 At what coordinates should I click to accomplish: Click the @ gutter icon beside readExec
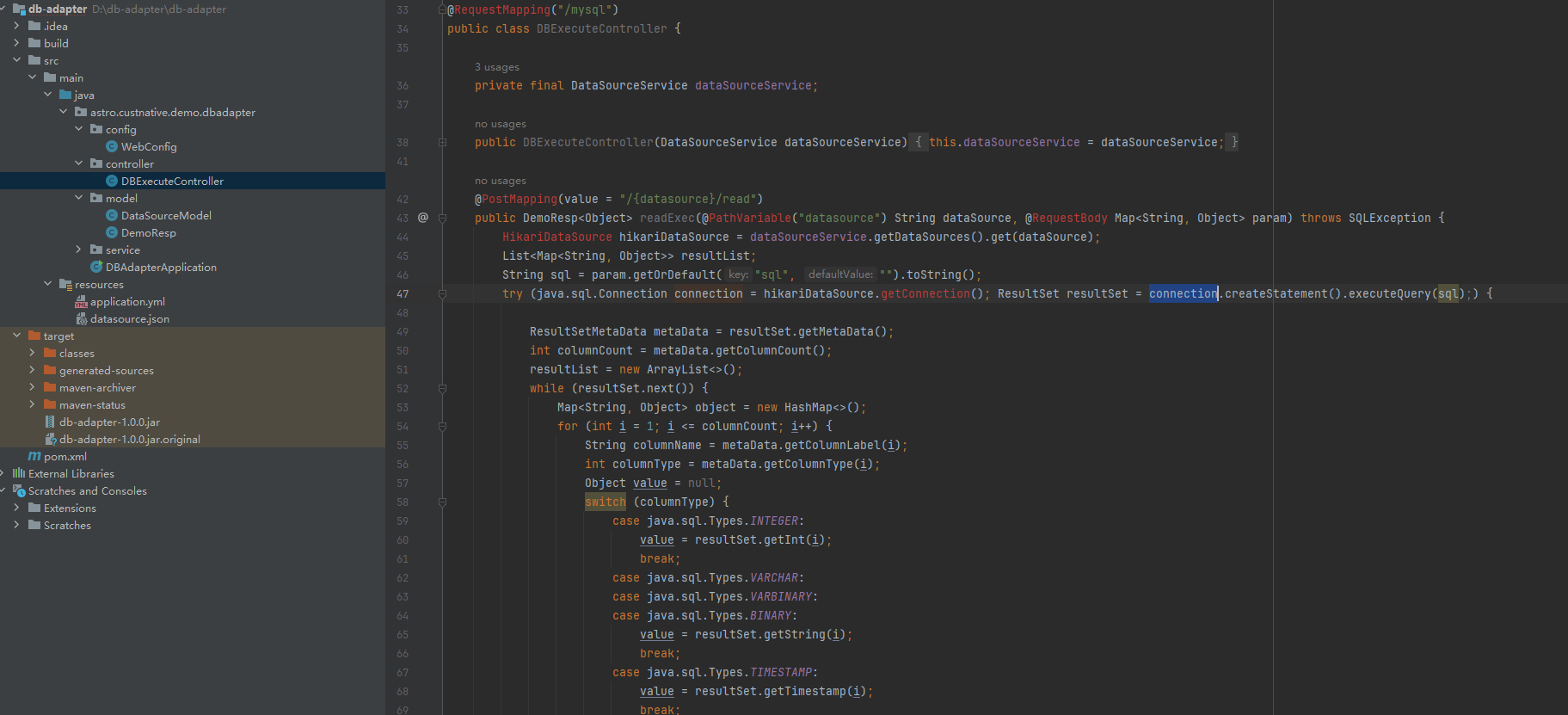click(423, 218)
